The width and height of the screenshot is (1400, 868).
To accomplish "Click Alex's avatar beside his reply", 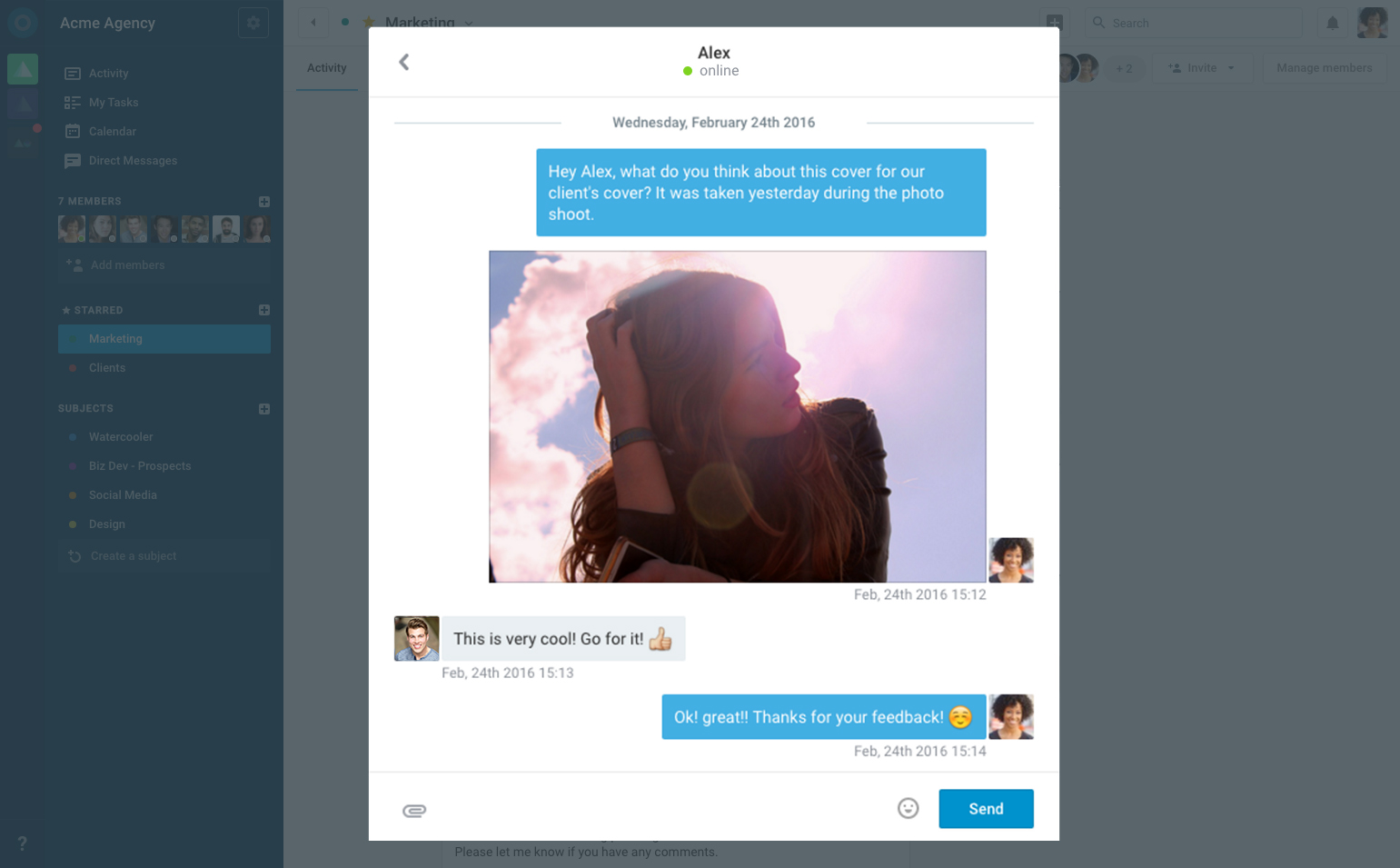I will click(x=417, y=638).
